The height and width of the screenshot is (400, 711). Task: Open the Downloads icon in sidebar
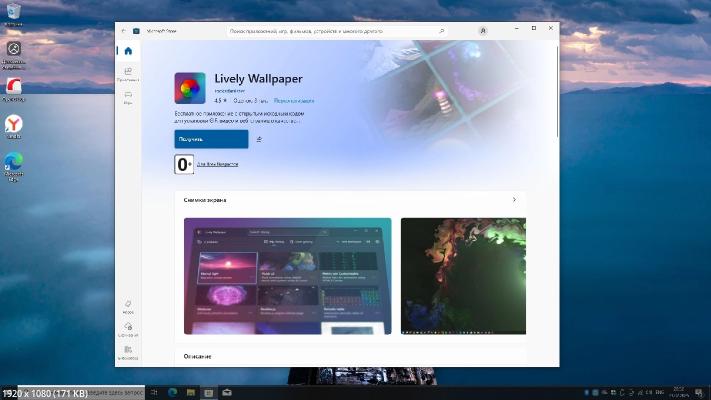pos(128,329)
